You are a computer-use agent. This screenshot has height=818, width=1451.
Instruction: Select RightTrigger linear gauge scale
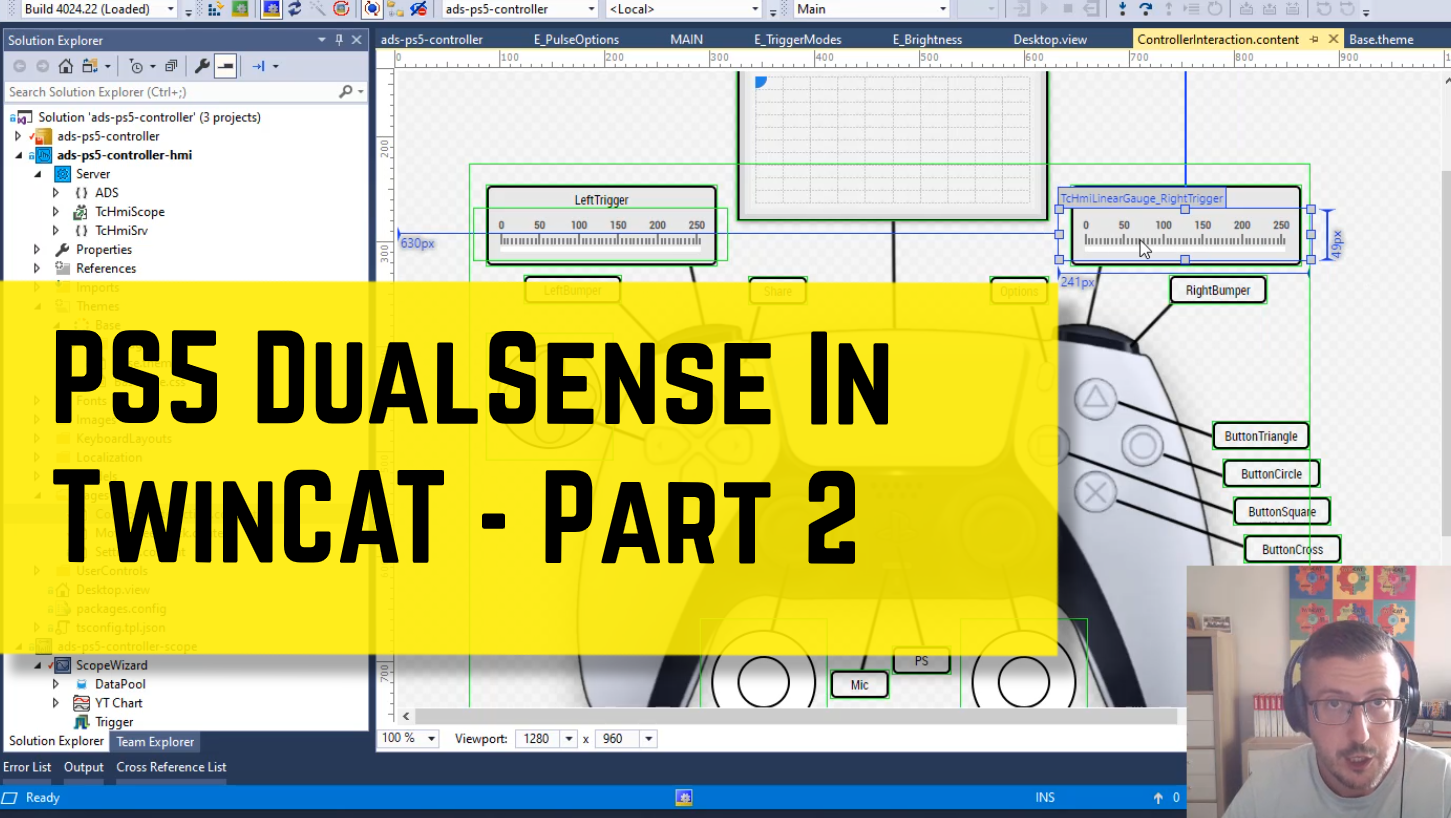1187,233
